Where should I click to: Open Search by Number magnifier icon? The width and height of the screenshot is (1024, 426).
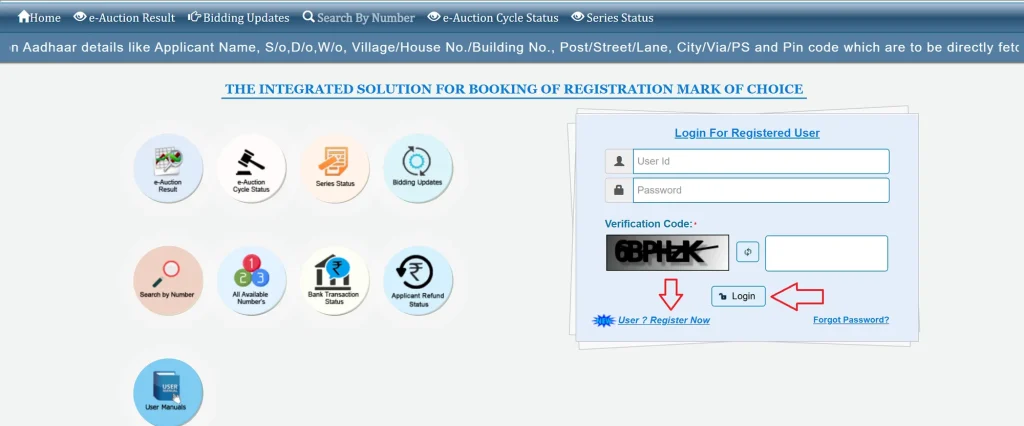[168, 280]
